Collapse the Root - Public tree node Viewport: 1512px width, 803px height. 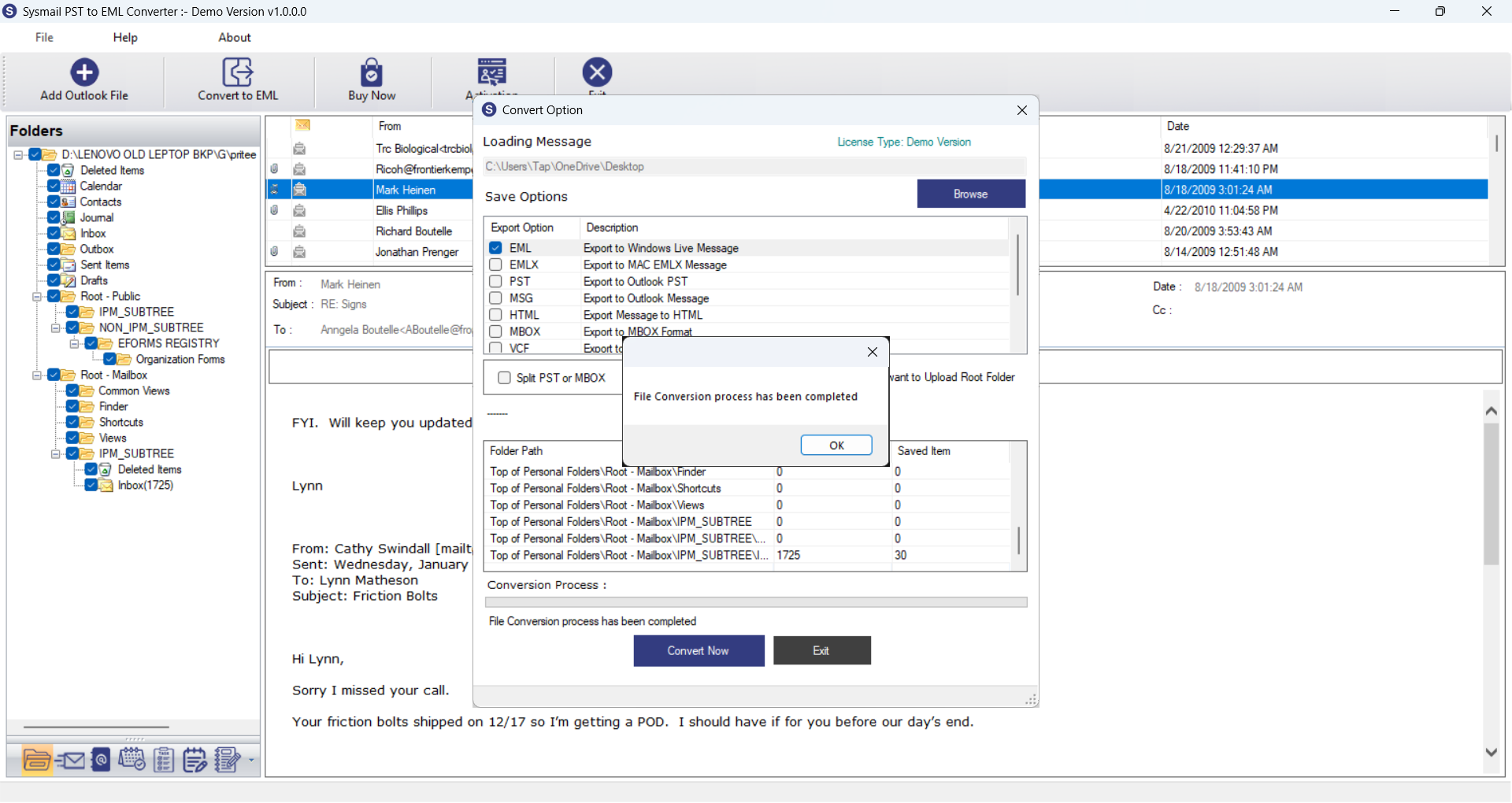pos(36,297)
